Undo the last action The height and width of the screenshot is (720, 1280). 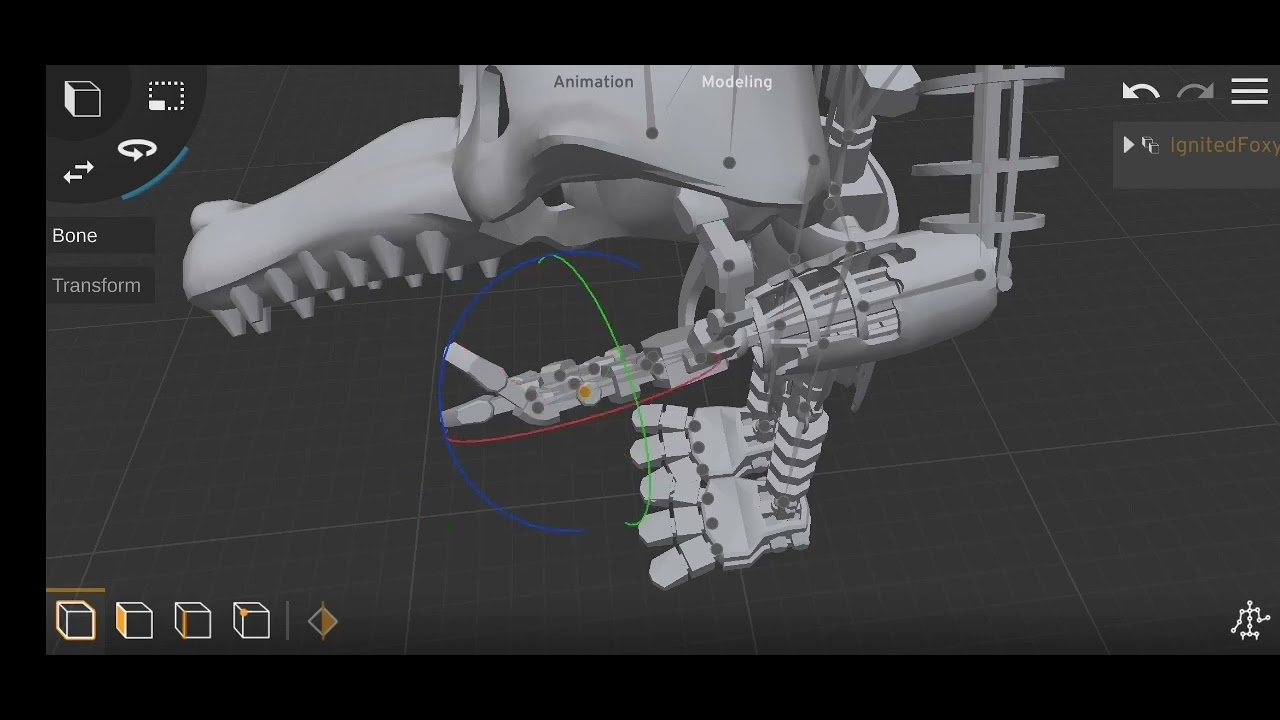1140,92
